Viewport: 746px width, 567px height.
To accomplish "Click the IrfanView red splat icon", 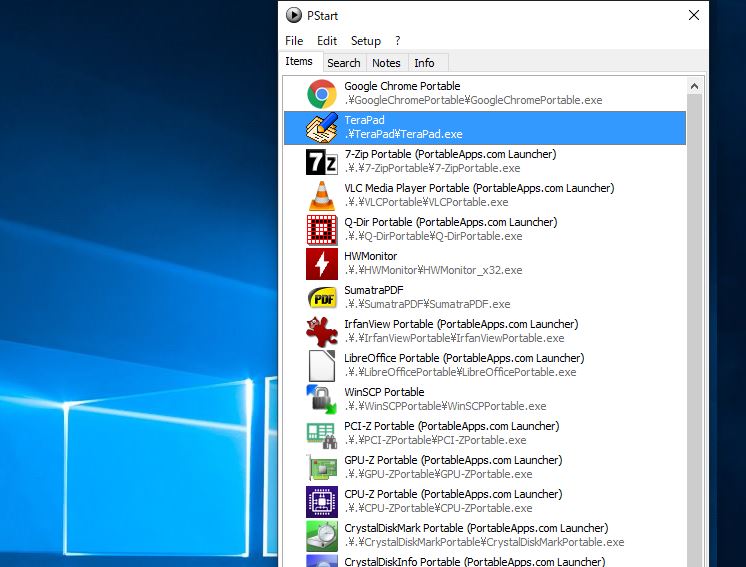I will 322,332.
